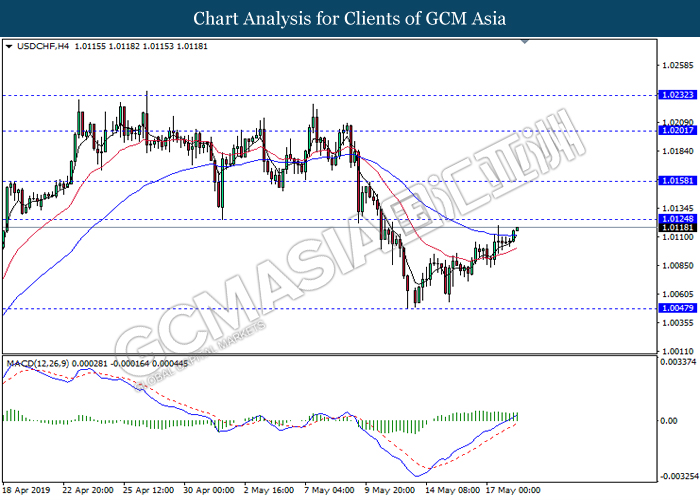Click the 1.00605 axis price value
Viewport: 700px width, 500px height.
pyautogui.click(x=678, y=294)
